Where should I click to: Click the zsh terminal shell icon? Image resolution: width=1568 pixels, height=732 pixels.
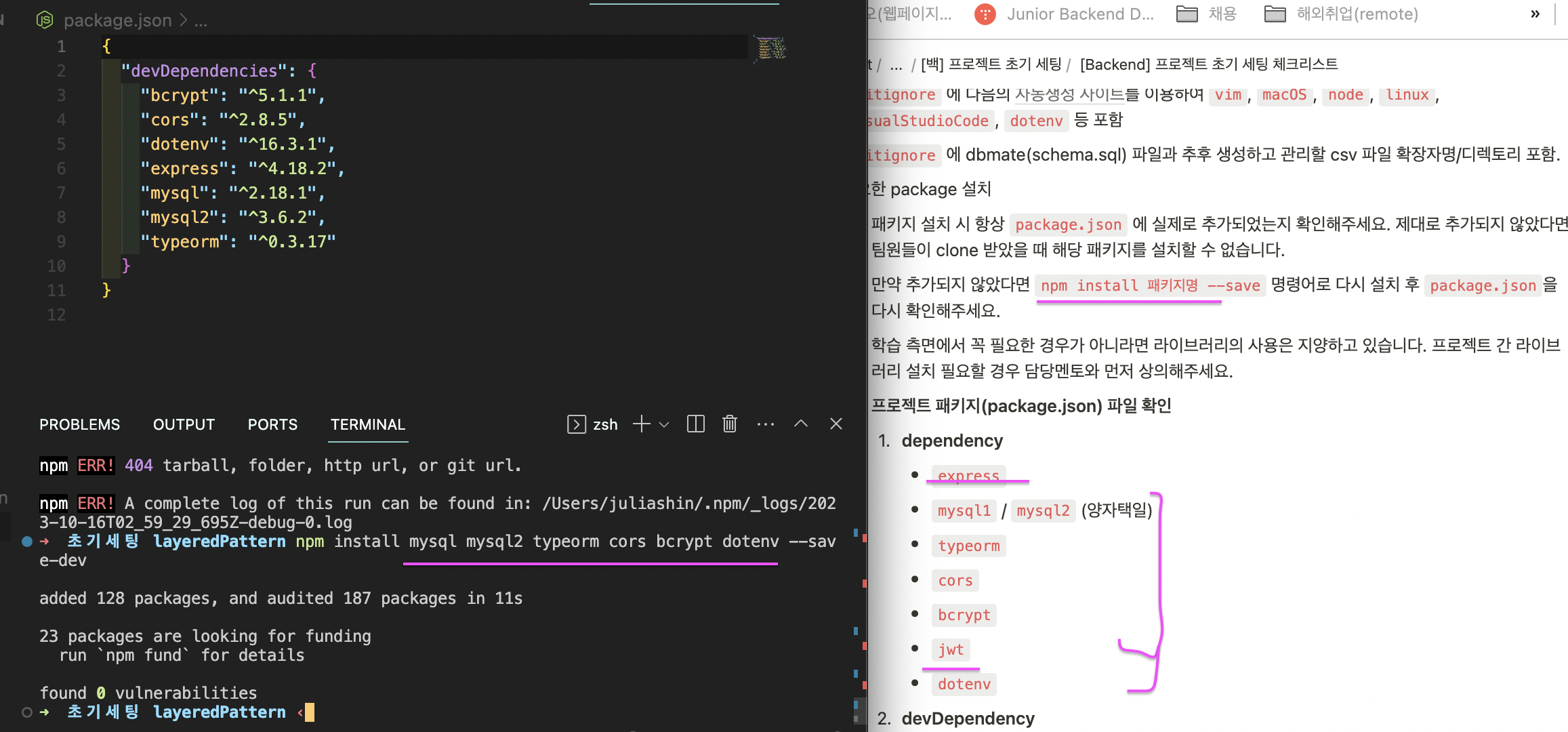(x=576, y=424)
